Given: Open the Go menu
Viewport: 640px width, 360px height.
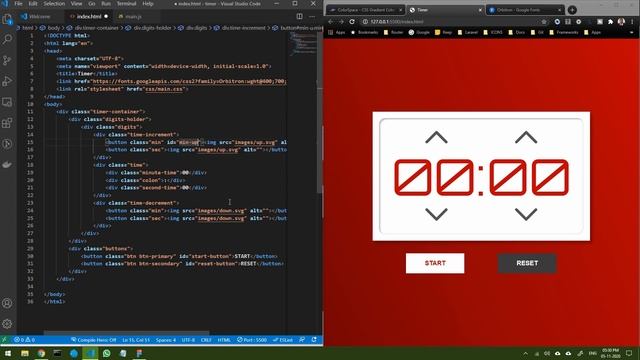Looking at the screenshot, I should (x=92, y=3).
